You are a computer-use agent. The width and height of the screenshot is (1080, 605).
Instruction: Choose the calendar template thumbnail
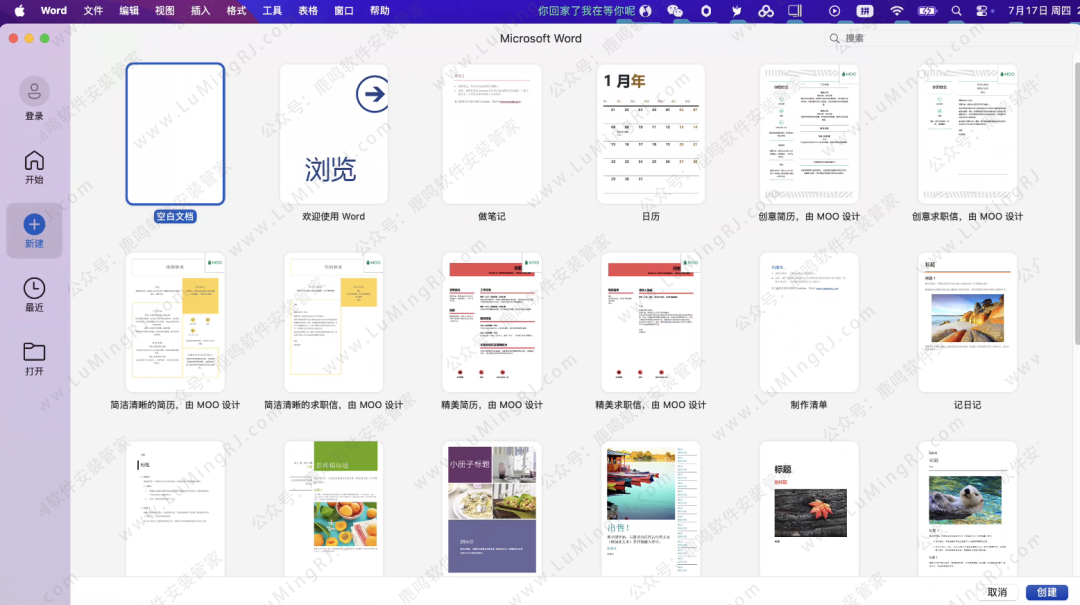(651, 134)
